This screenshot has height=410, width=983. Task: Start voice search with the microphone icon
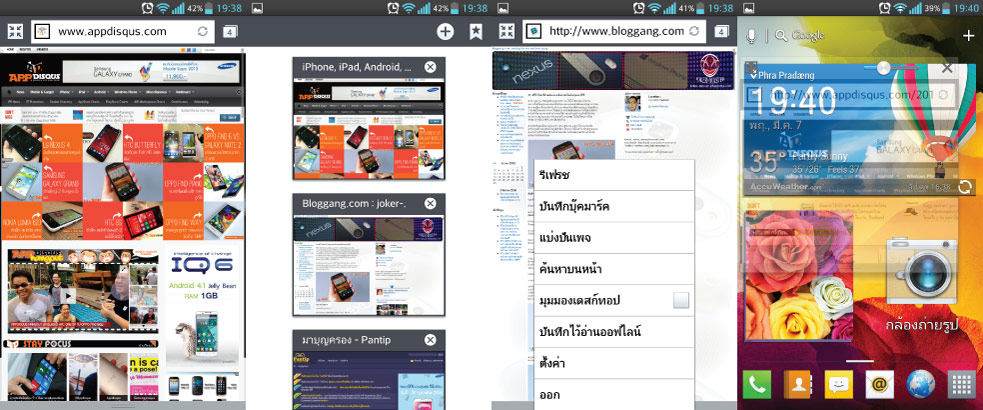click(752, 35)
